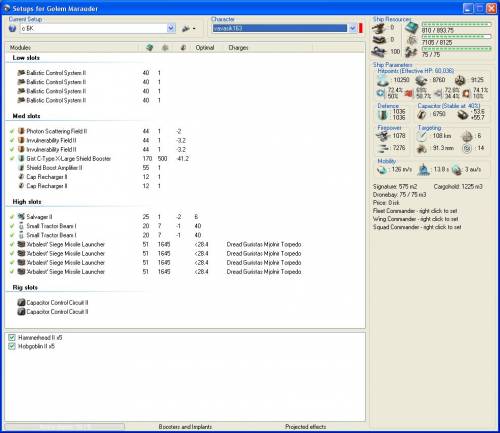The width and height of the screenshot is (500, 433).
Task: Click the Low slots section header
Action: coord(26,58)
